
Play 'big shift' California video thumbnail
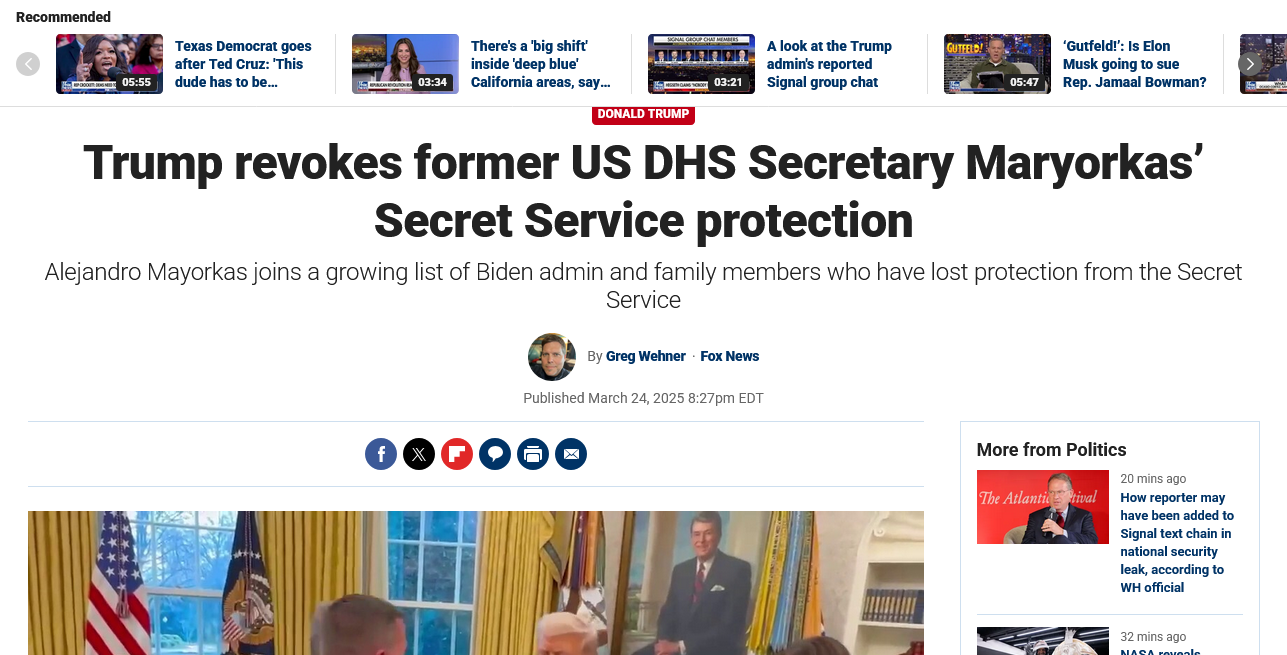tap(405, 64)
